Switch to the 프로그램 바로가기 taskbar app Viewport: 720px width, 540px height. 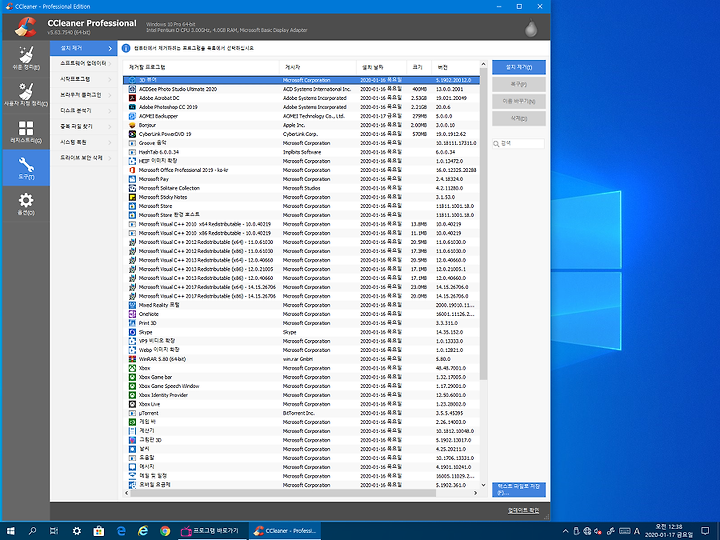[x=212, y=531]
